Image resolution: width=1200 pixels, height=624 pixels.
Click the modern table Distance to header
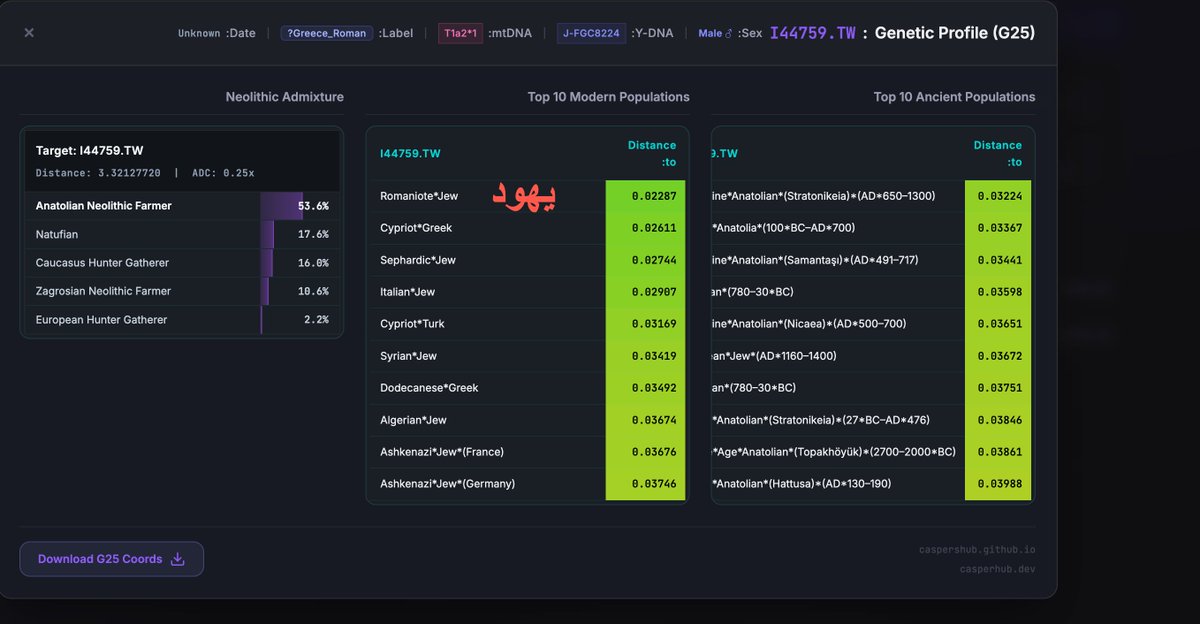pos(651,153)
